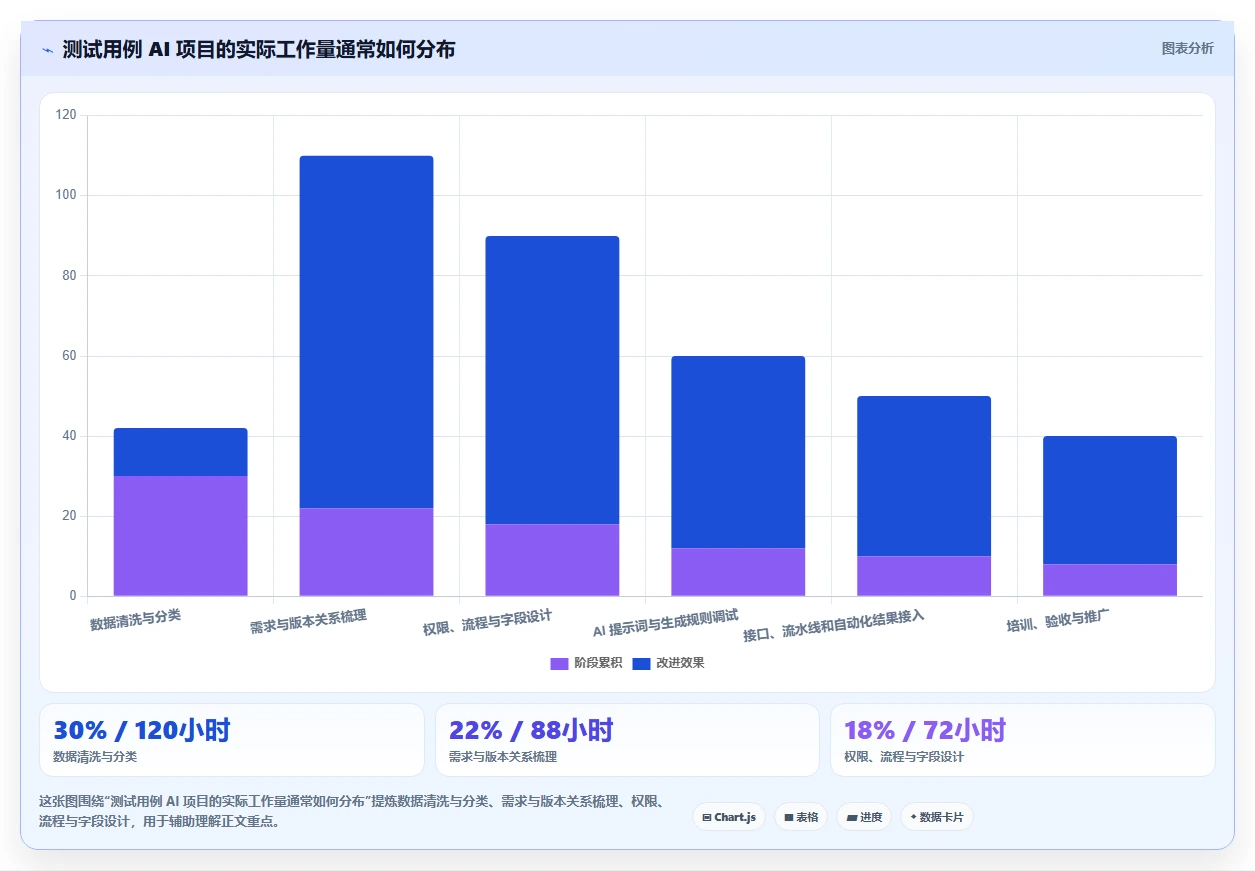
Task: Click the blue bar segment for 需求与版本关系梳理
Action: tap(367, 332)
